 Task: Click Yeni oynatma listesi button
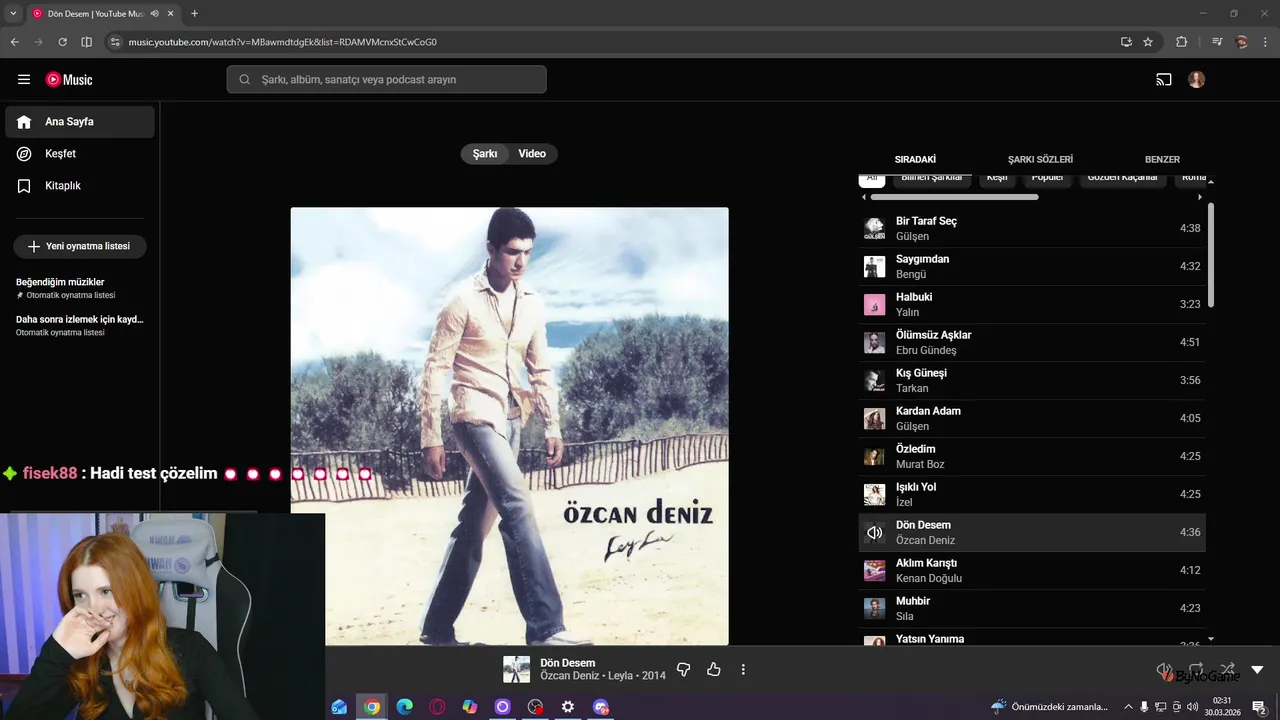click(x=80, y=246)
